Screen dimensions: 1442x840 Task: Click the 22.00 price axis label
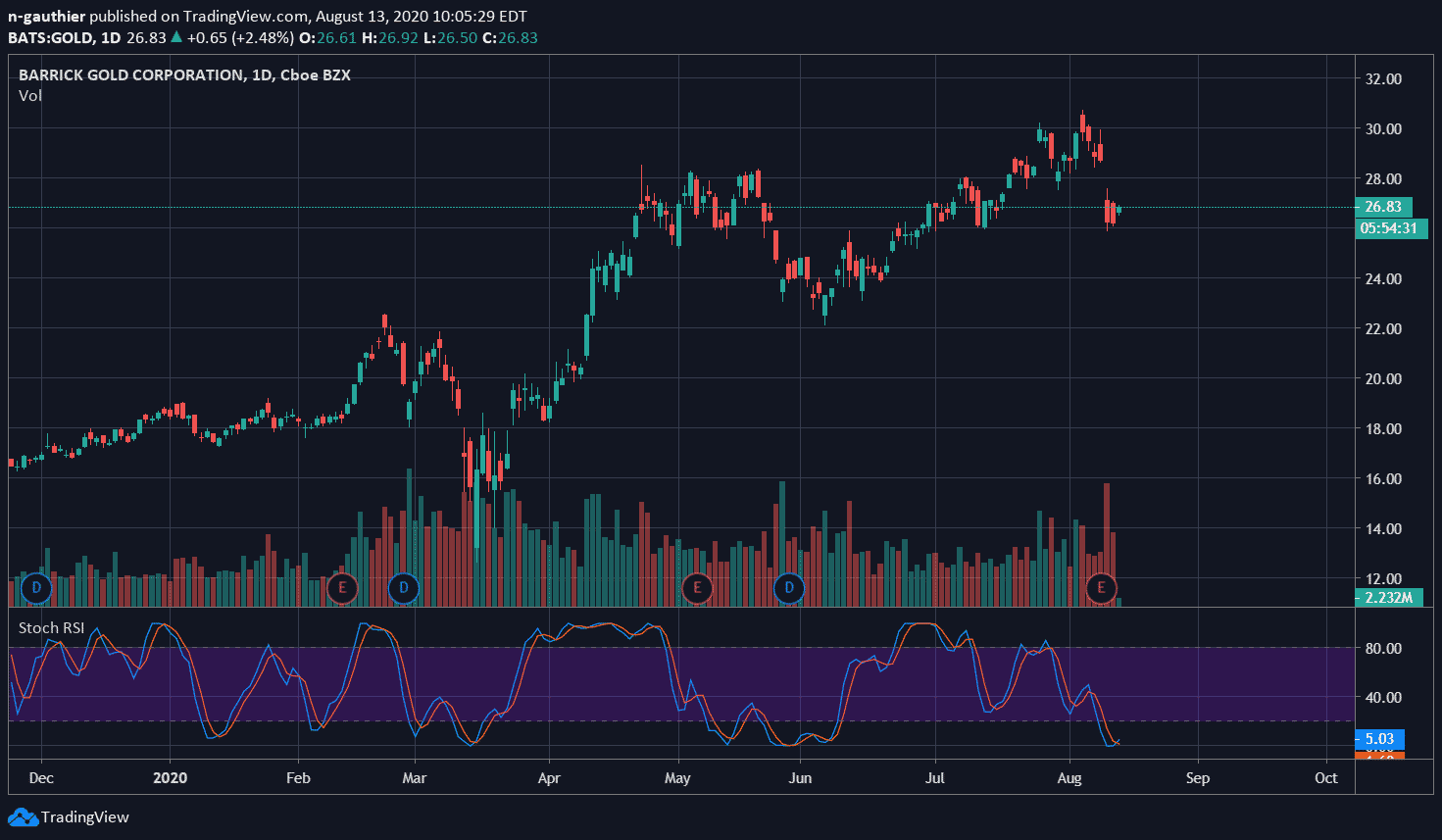[1383, 328]
